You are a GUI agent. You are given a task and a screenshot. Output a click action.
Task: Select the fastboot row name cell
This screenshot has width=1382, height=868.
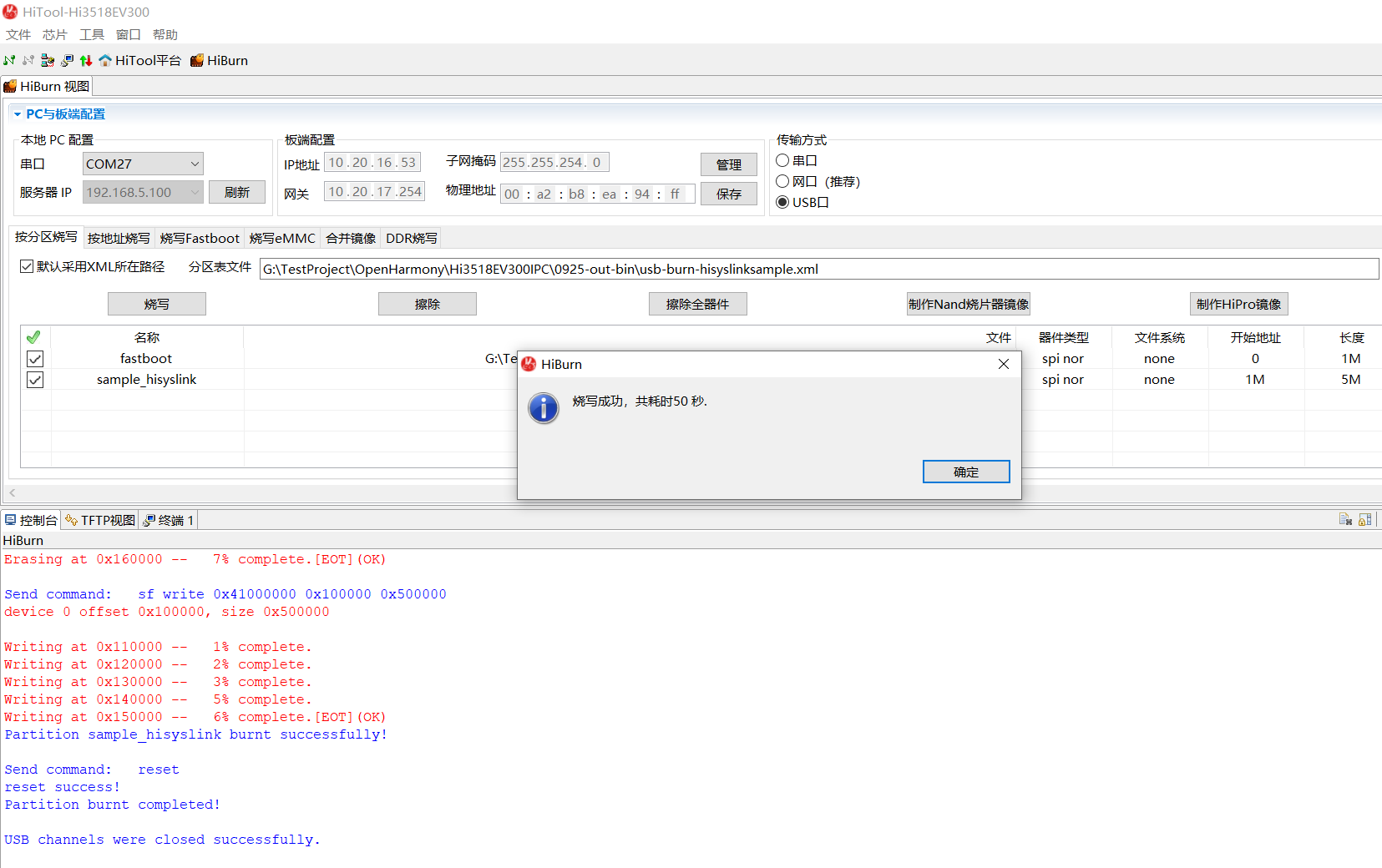coord(146,359)
